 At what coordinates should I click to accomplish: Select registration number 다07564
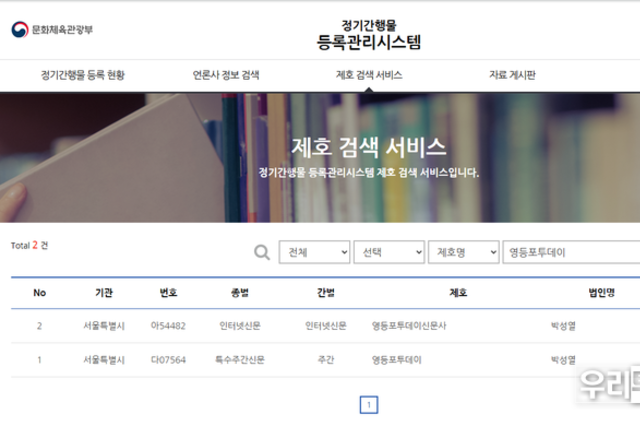click(x=168, y=360)
